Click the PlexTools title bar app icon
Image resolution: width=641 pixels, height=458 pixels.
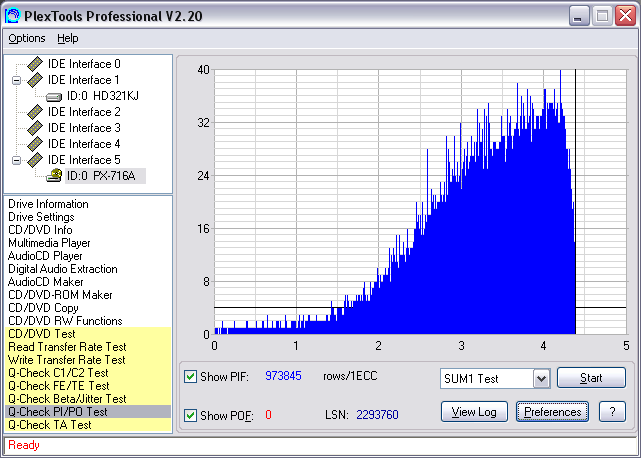(12, 16)
